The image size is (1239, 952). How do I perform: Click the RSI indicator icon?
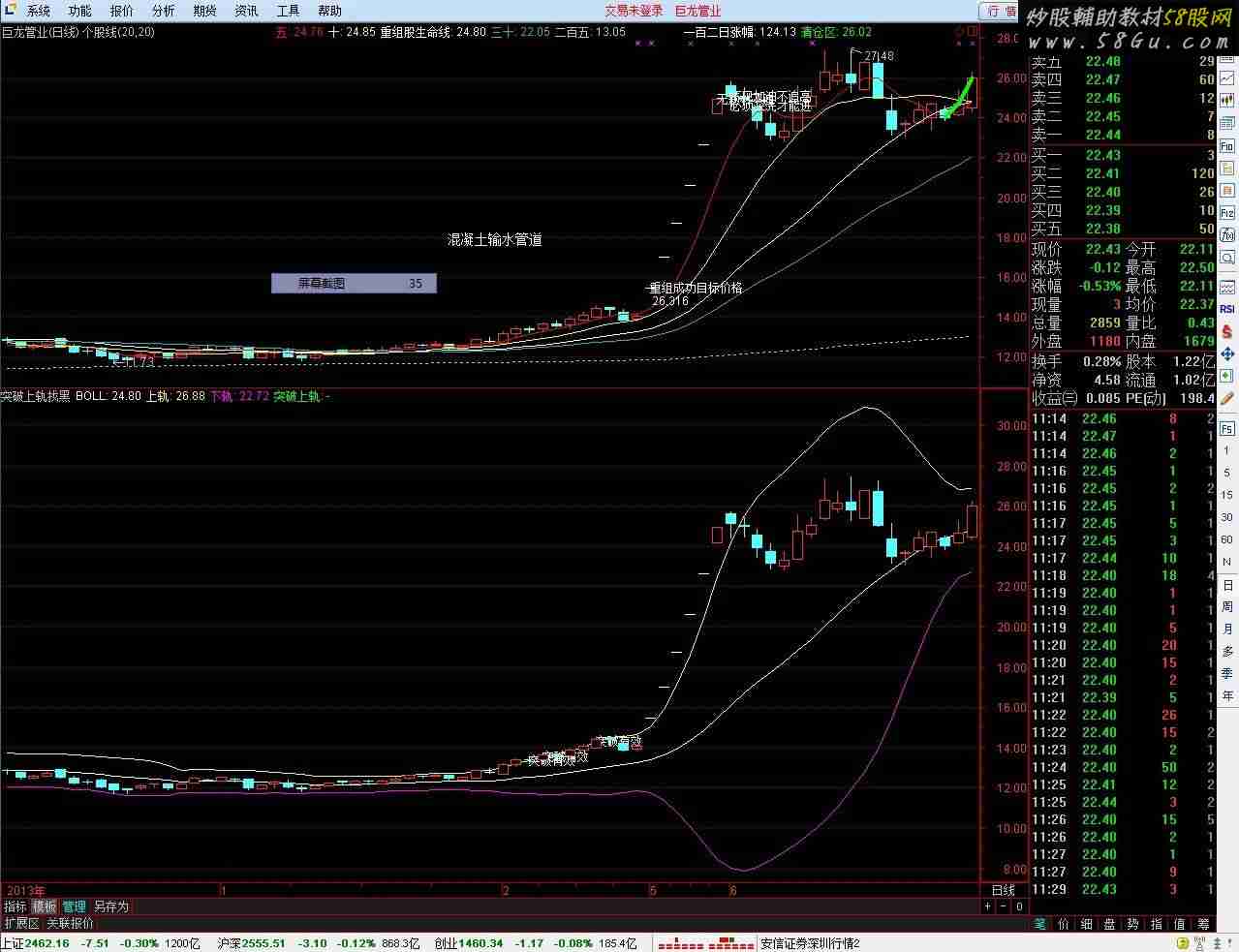(1227, 310)
